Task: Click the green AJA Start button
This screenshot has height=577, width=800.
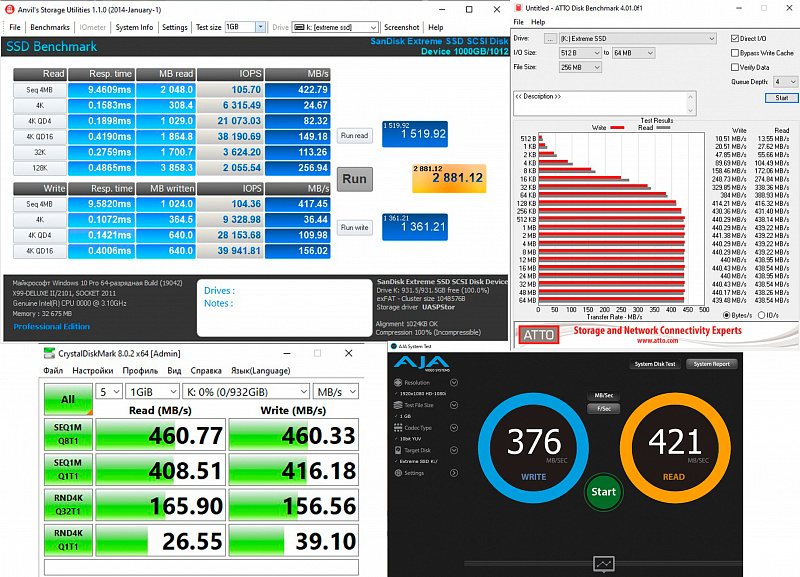Action: (604, 492)
